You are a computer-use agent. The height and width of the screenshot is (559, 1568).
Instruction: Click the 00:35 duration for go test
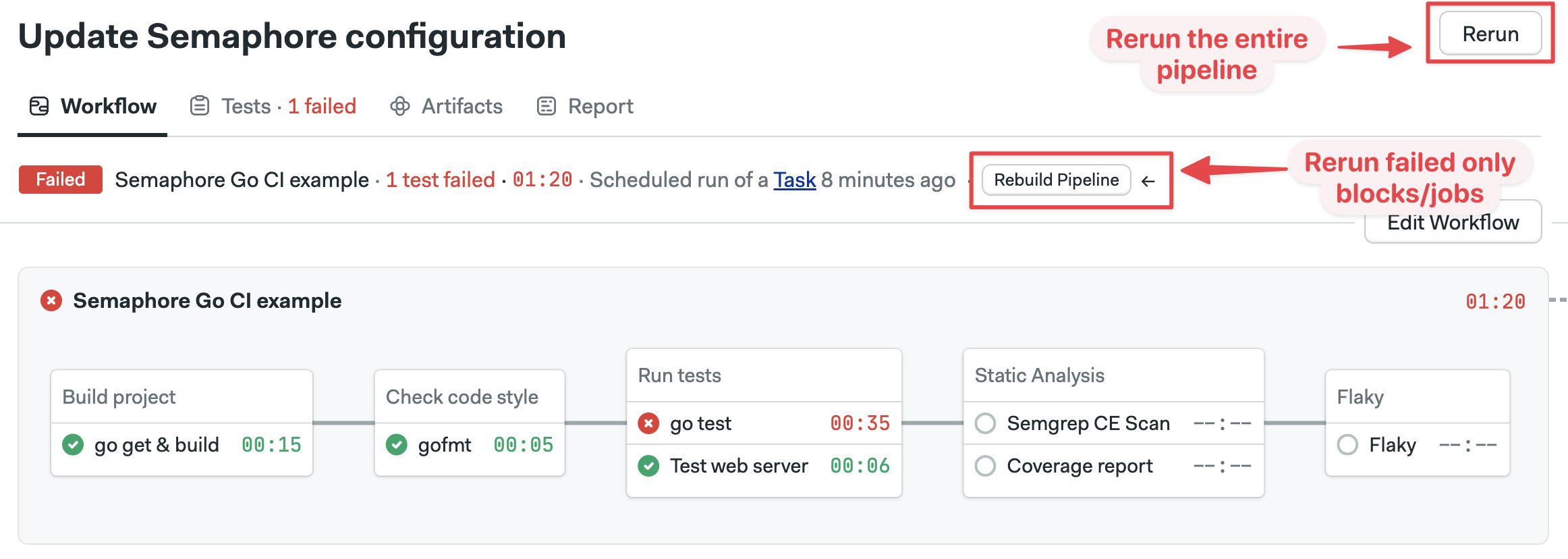[860, 423]
